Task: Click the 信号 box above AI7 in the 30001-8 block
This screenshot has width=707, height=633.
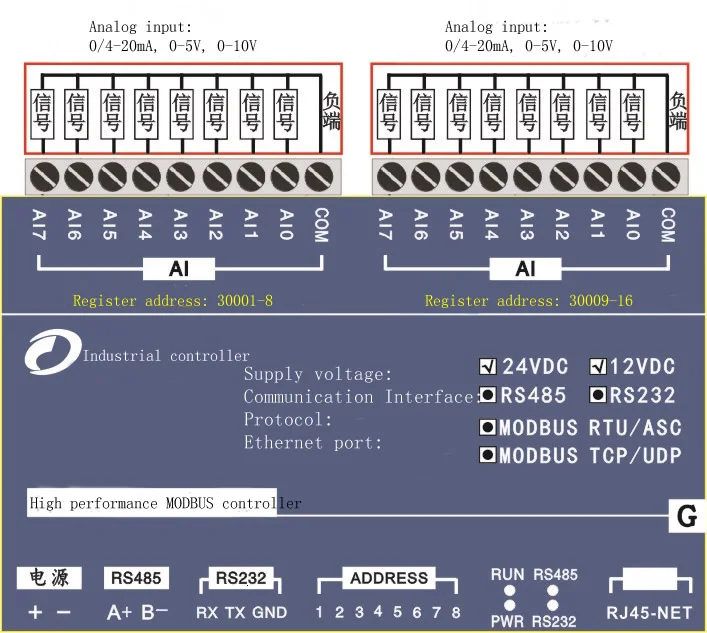Action: pyautogui.click(x=42, y=115)
